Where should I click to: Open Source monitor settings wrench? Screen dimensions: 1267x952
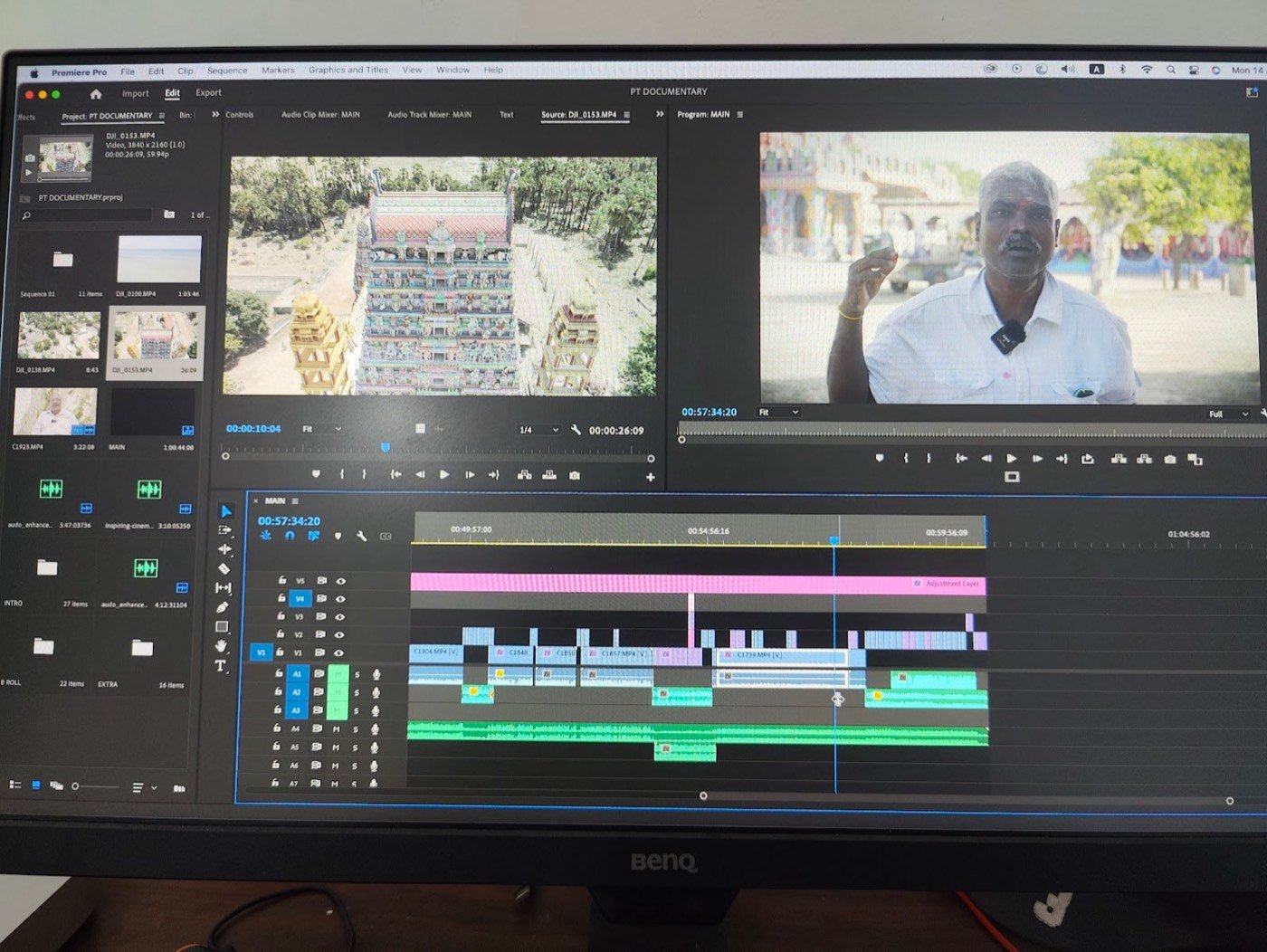point(576,430)
